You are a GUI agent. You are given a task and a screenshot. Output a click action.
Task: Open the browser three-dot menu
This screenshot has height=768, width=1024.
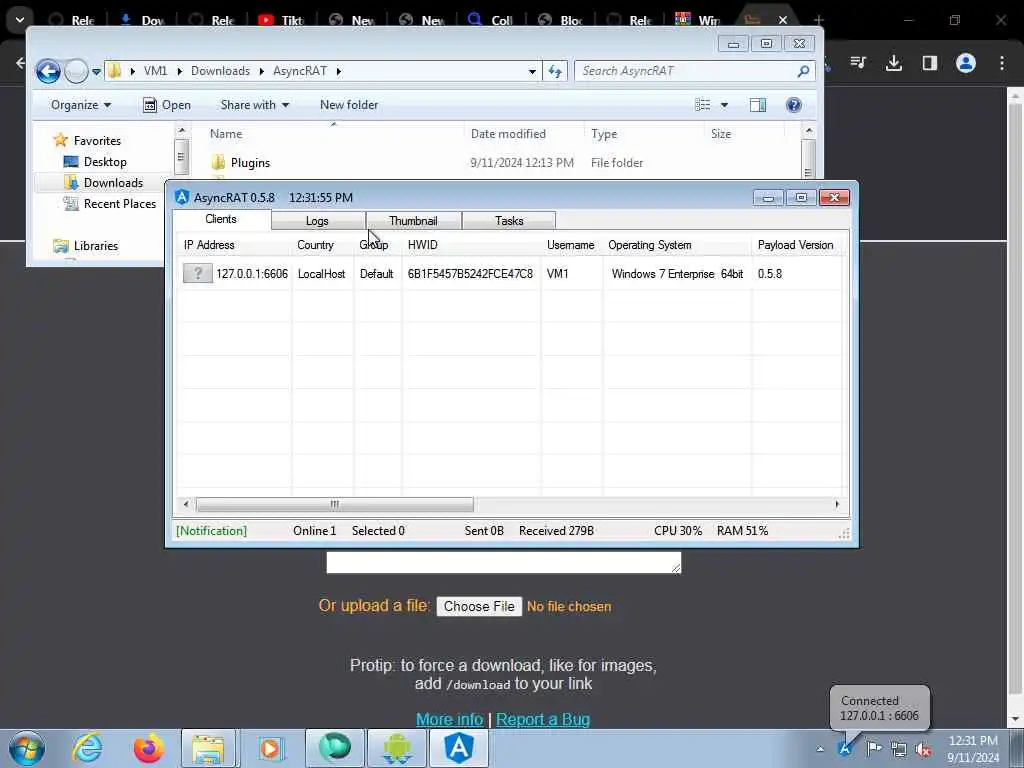(x=1002, y=63)
